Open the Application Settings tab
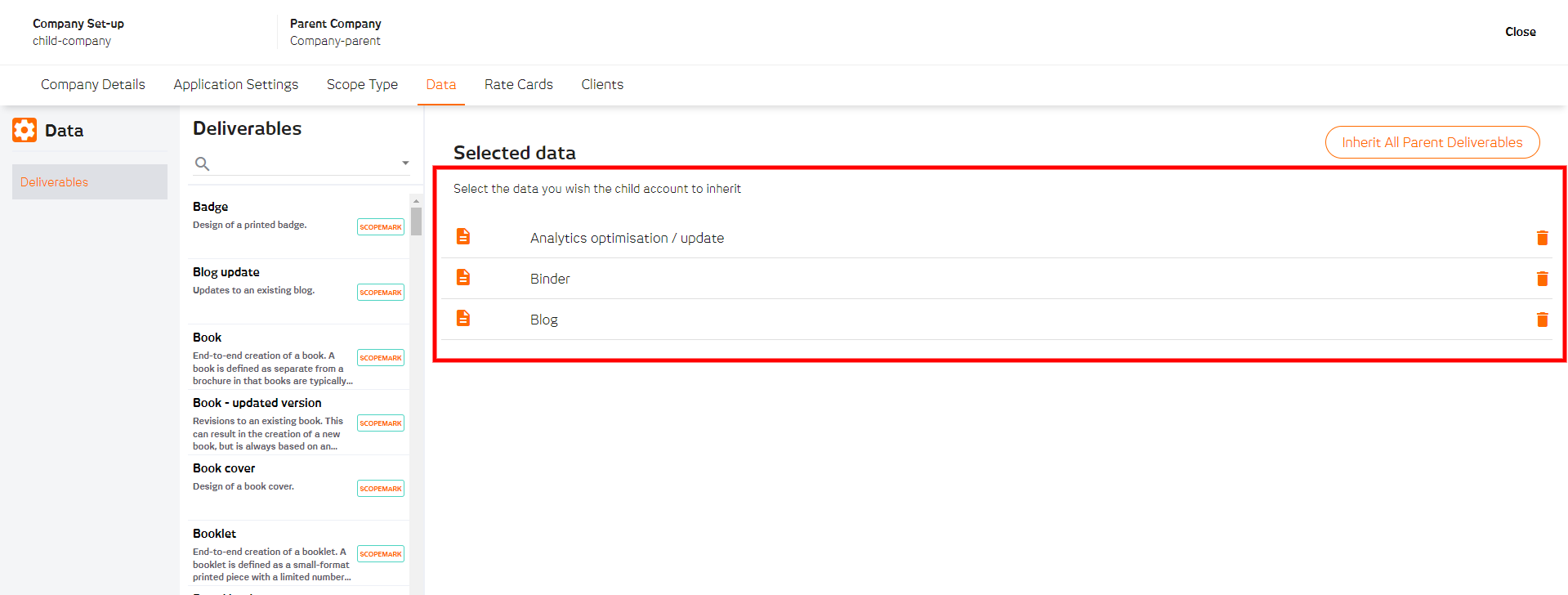The image size is (1568, 595). 236,84
